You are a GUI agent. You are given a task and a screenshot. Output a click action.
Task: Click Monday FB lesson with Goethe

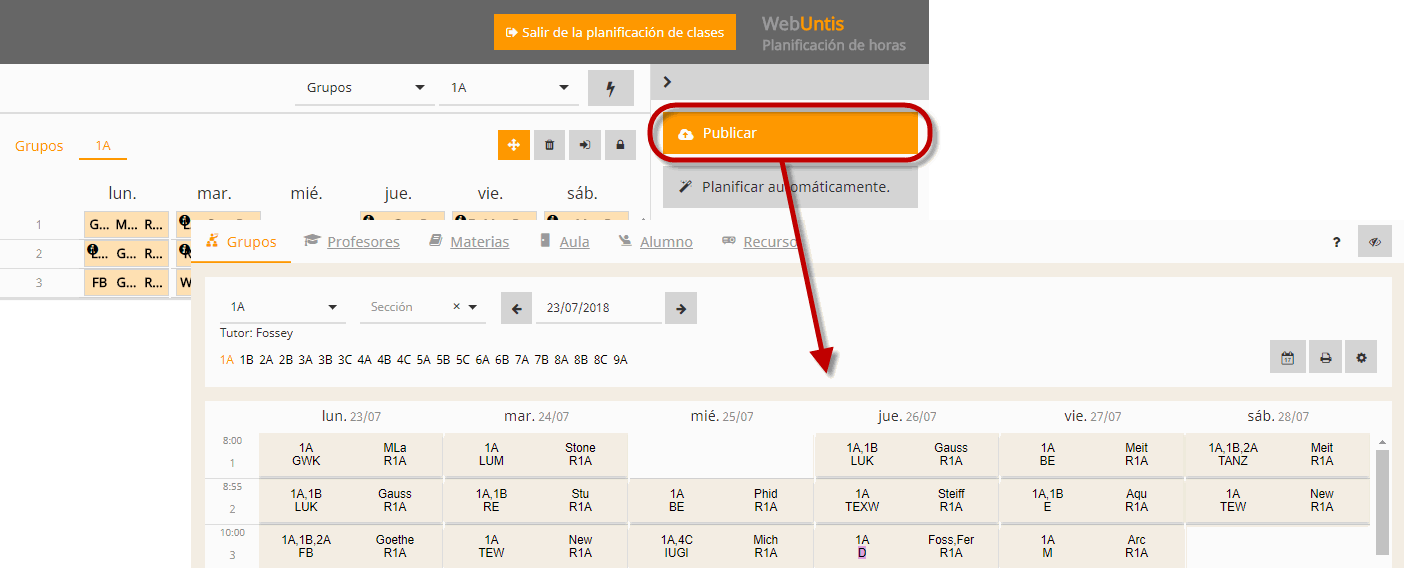(x=350, y=547)
